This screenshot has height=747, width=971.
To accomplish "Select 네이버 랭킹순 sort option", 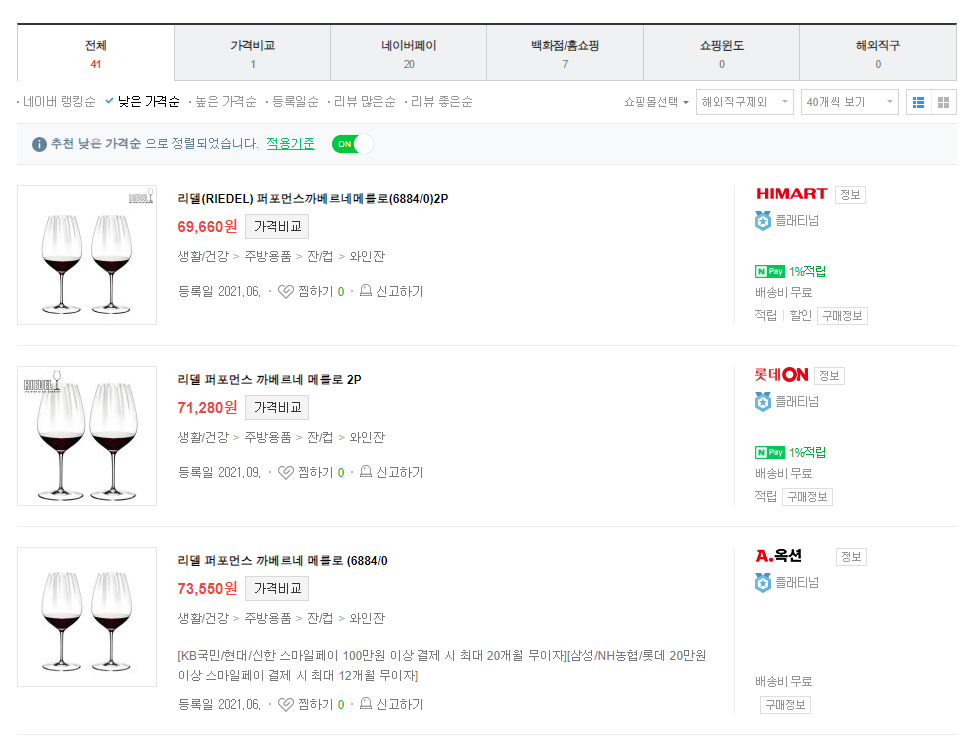I will click(x=59, y=102).
